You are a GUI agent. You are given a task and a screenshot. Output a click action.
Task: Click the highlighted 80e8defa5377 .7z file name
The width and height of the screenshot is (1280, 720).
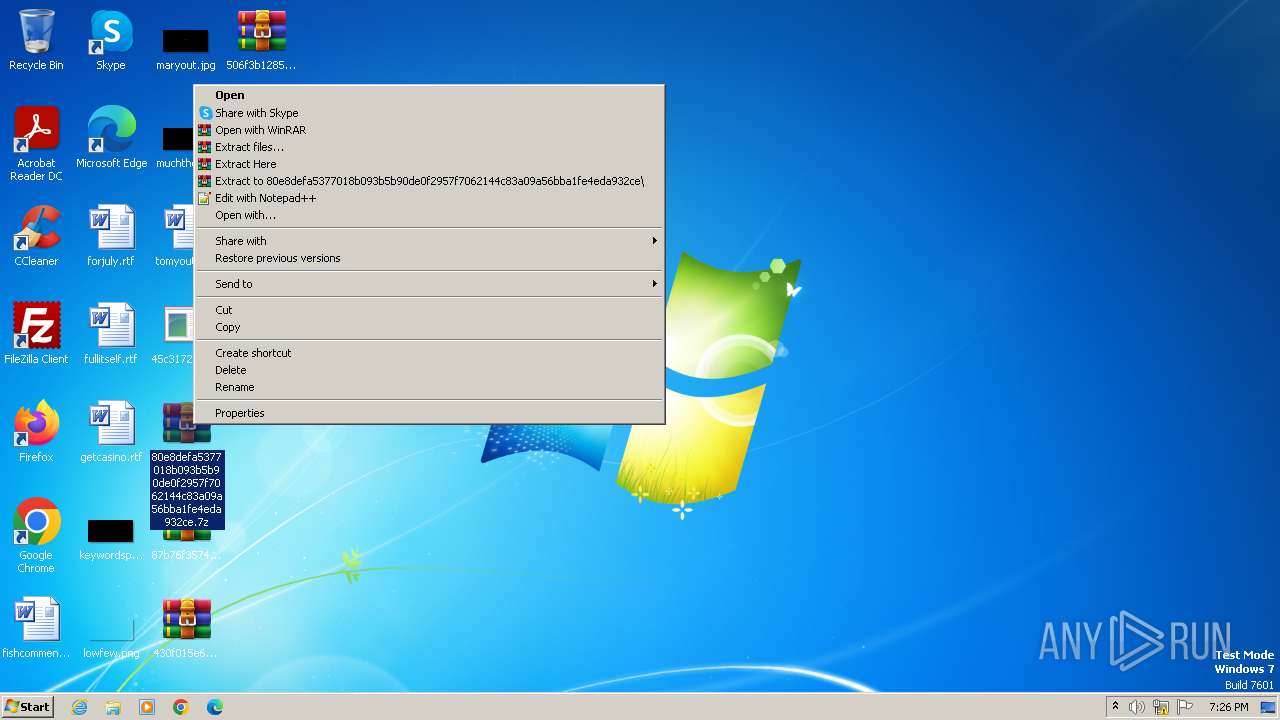(187, 490)
